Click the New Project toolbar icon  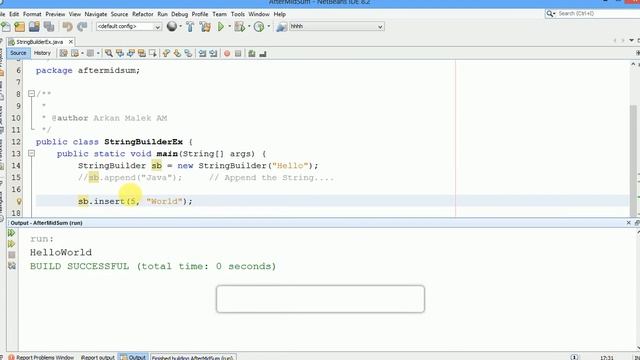[x=20, y=27]
